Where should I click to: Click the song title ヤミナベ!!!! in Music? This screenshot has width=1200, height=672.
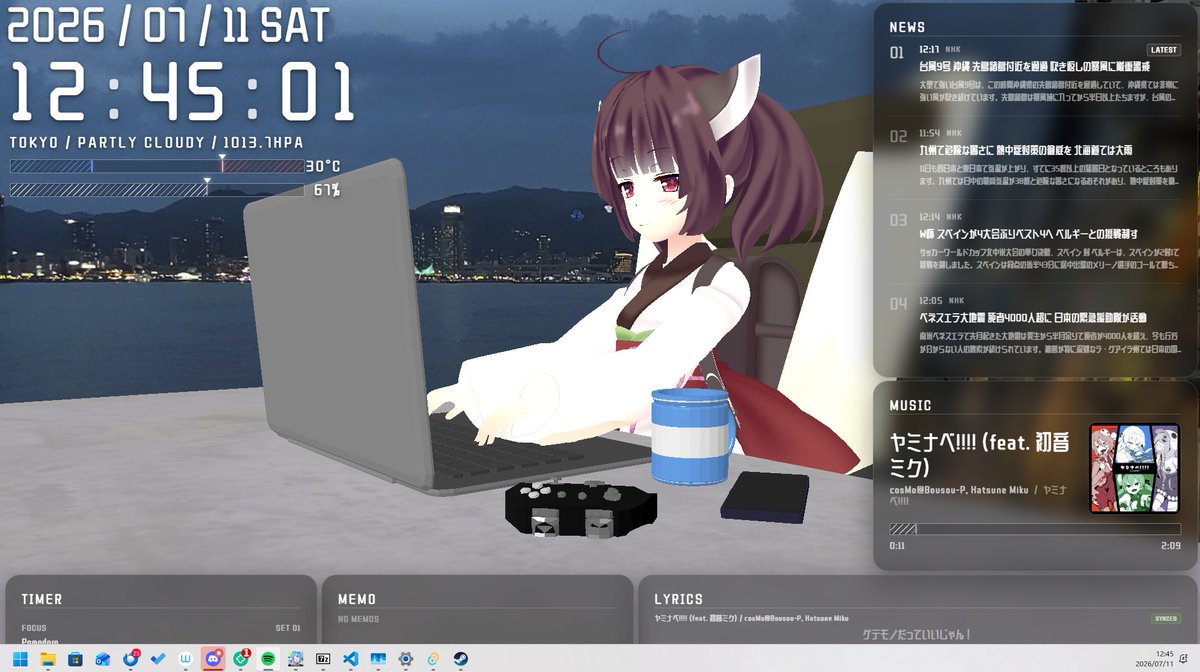981,454
